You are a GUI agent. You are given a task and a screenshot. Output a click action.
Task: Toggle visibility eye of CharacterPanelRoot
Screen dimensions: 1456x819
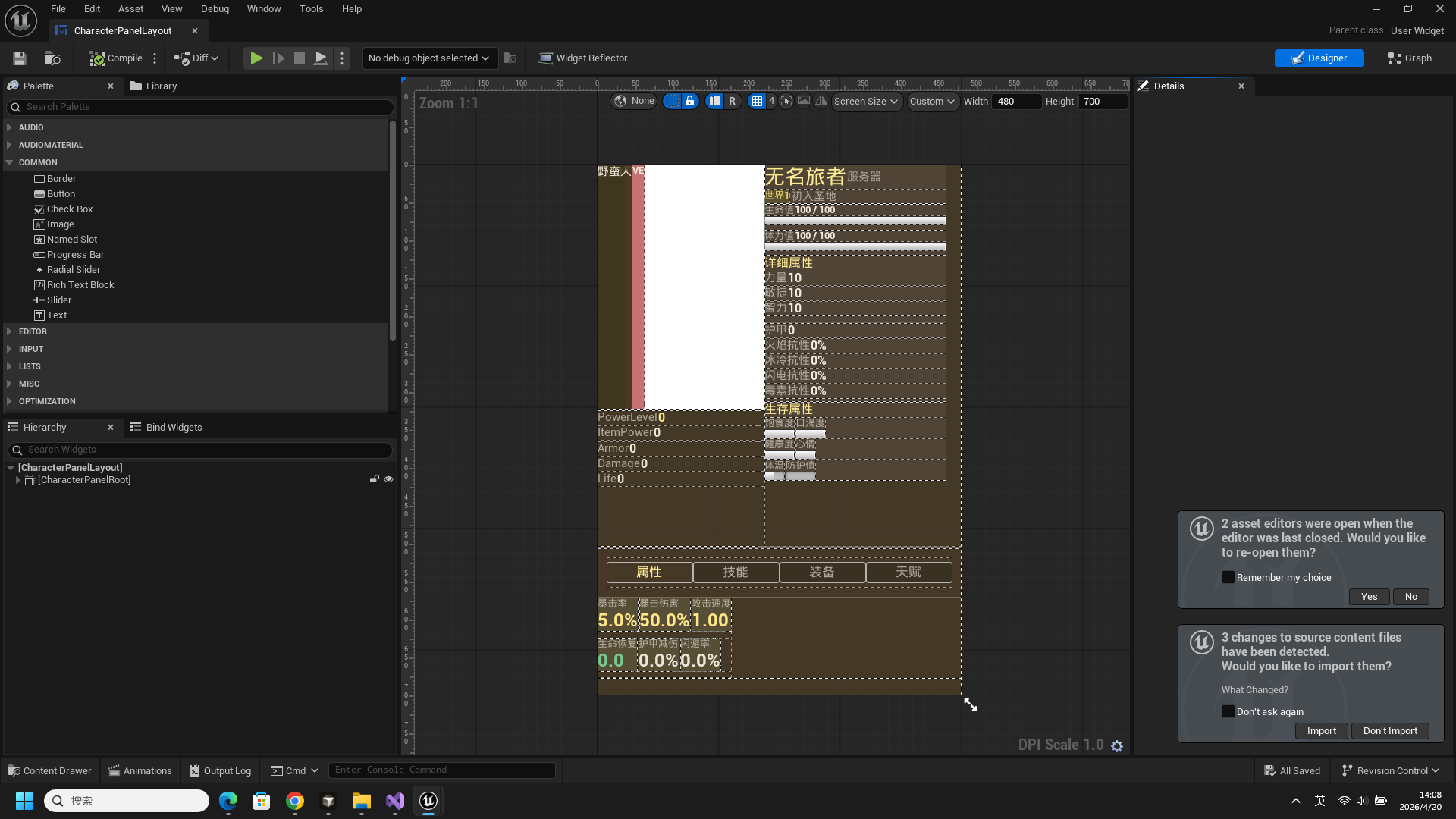coord(388,479)
